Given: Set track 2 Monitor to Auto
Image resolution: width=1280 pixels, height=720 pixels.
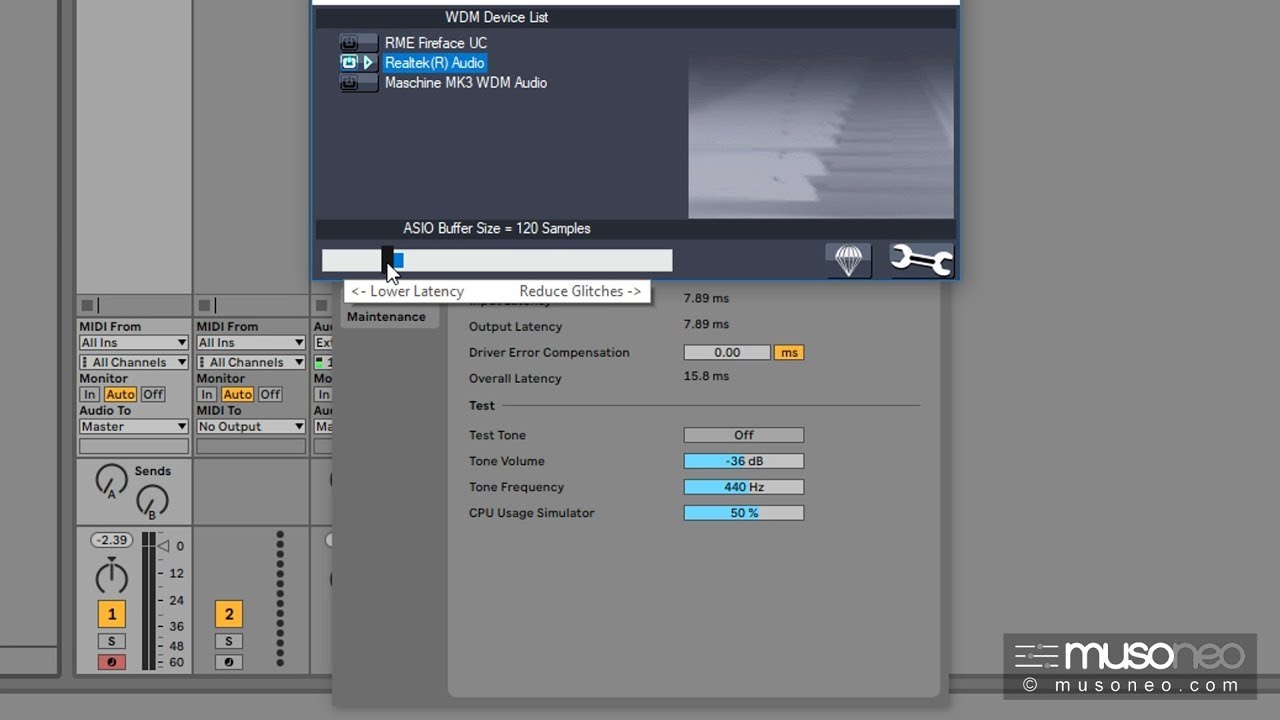Looking at the screenshot, I should coord(237,394).
